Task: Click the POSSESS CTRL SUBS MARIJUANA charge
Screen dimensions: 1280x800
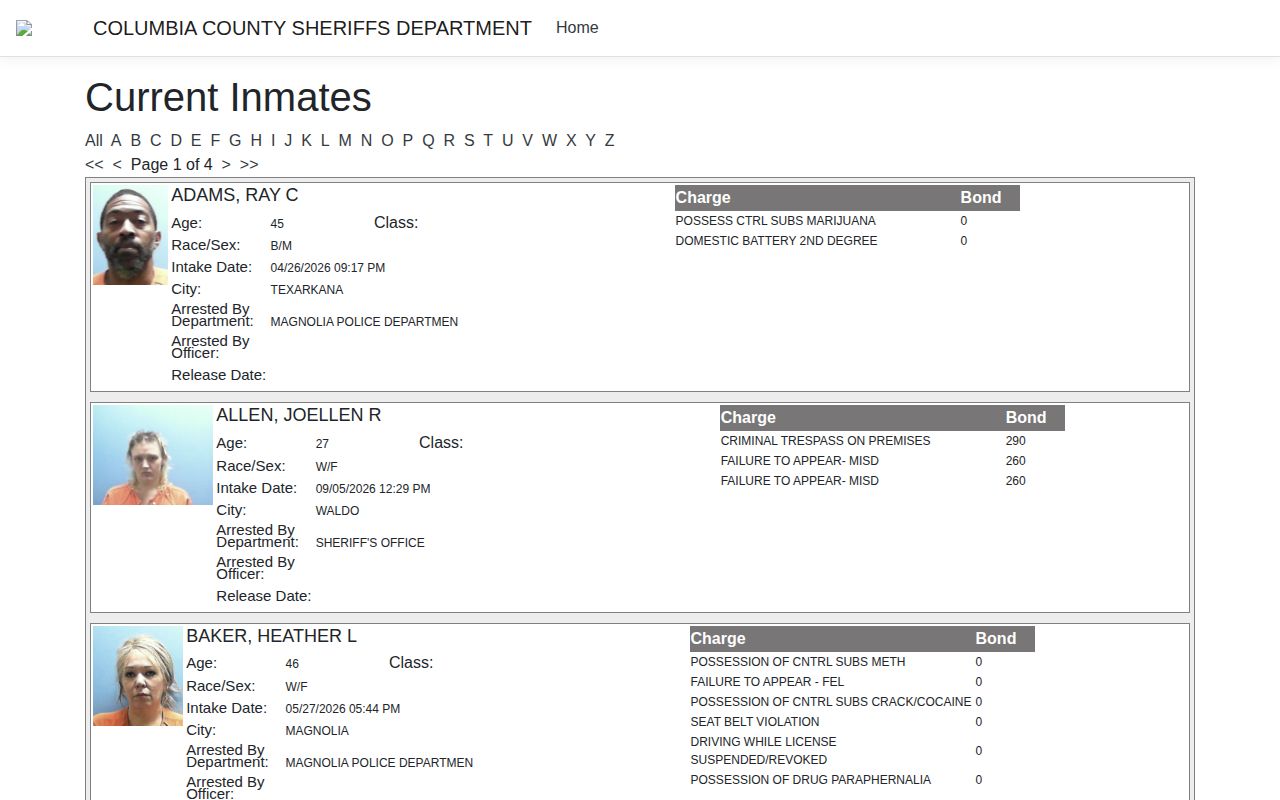Action: (x=776, y=221)
